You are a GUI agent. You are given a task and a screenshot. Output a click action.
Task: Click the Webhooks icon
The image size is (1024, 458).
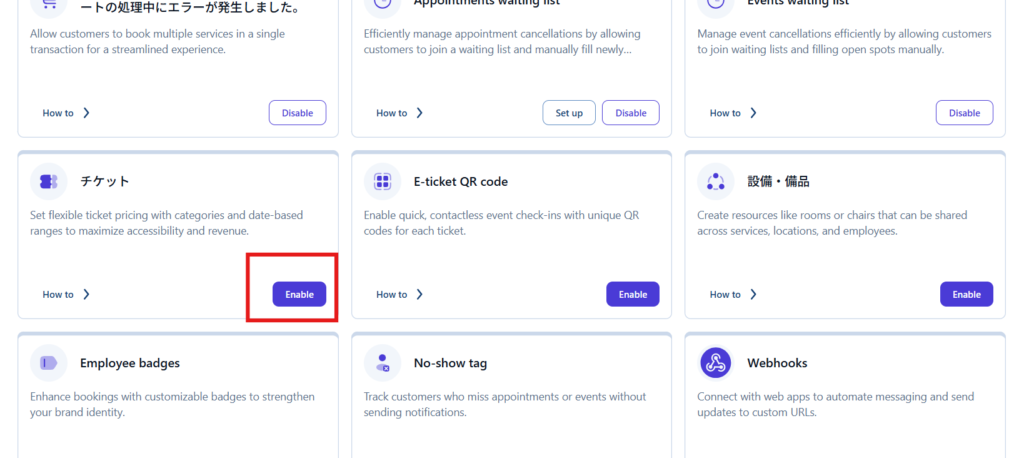[715, 363]
